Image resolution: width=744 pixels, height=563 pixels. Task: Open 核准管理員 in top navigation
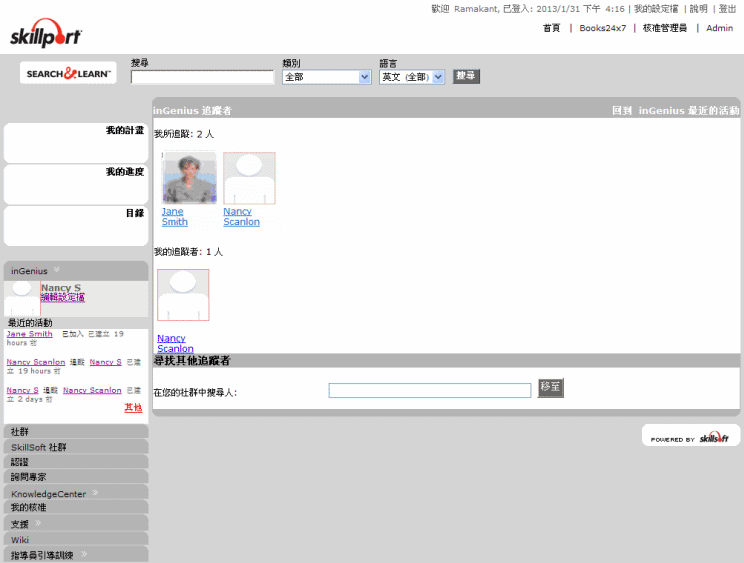click(665, 28)
